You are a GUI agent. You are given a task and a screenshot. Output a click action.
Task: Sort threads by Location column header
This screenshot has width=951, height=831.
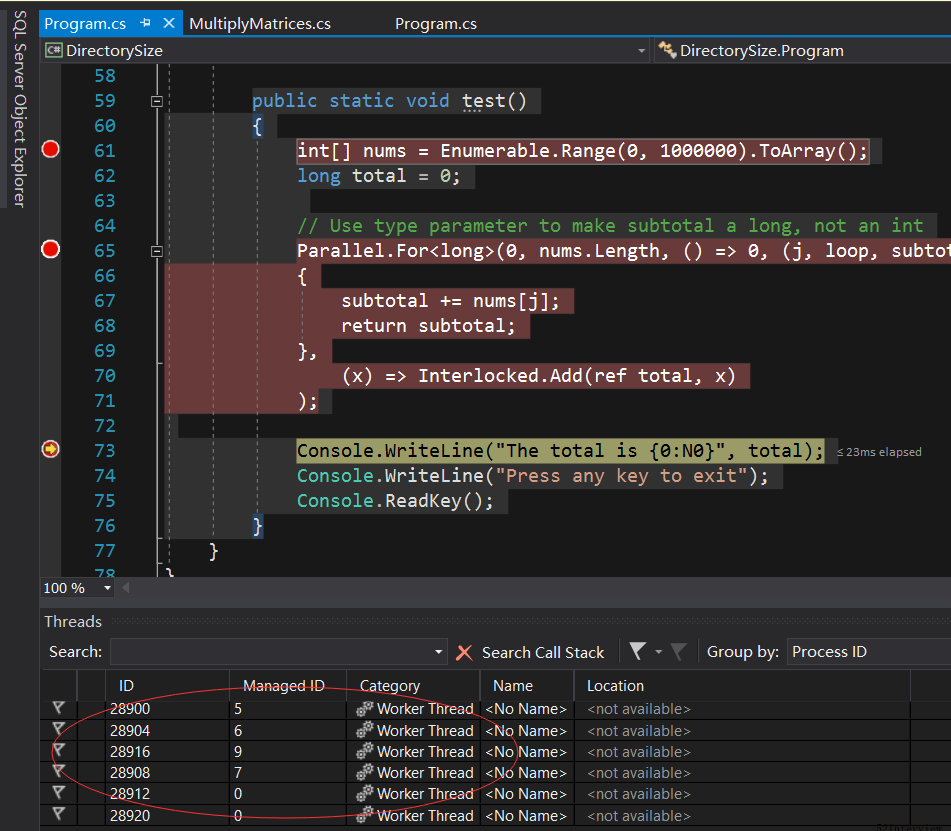coord(742,685)
